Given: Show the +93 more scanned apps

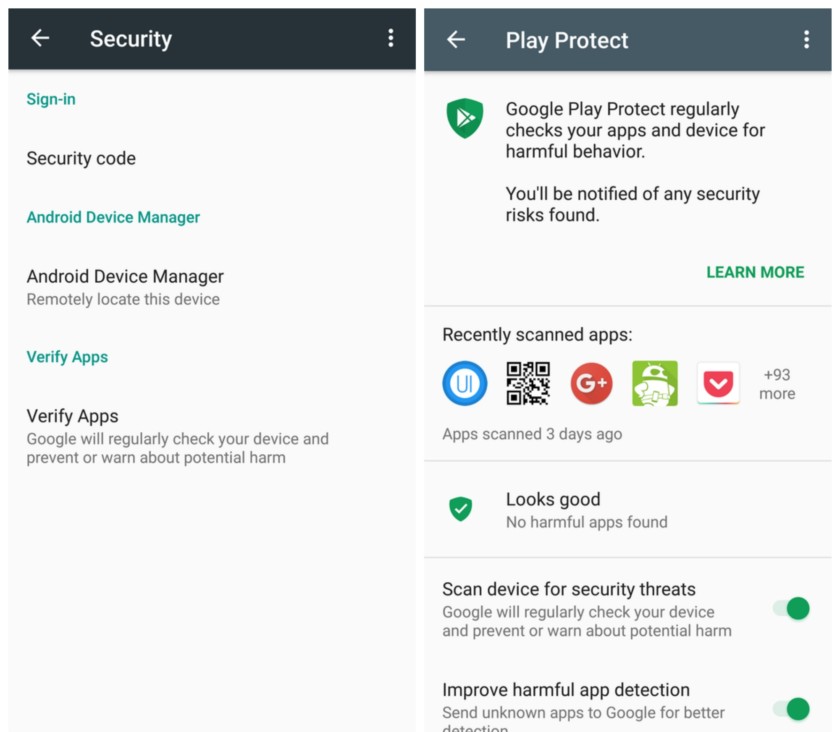Looking at the screenshot, I should pos(777,384).
